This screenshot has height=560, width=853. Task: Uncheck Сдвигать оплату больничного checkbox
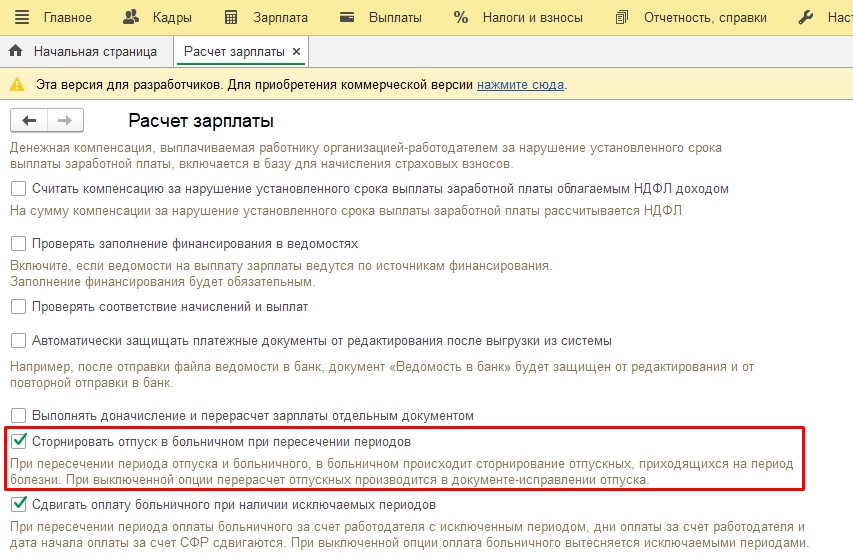(18, 504)
